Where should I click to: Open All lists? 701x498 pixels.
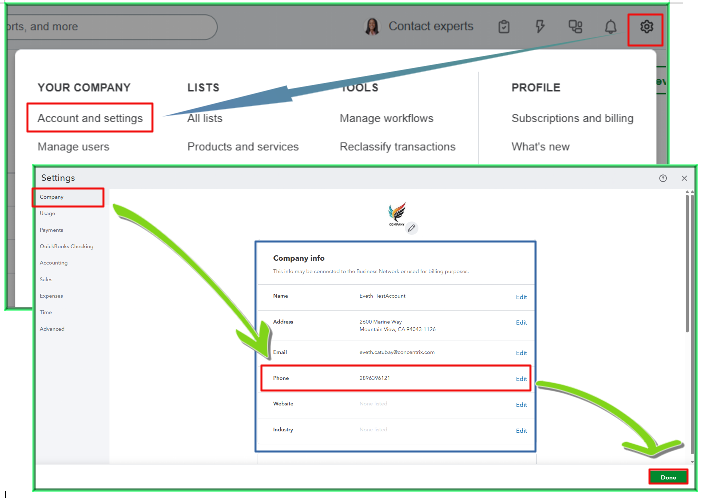coord(205,118)
